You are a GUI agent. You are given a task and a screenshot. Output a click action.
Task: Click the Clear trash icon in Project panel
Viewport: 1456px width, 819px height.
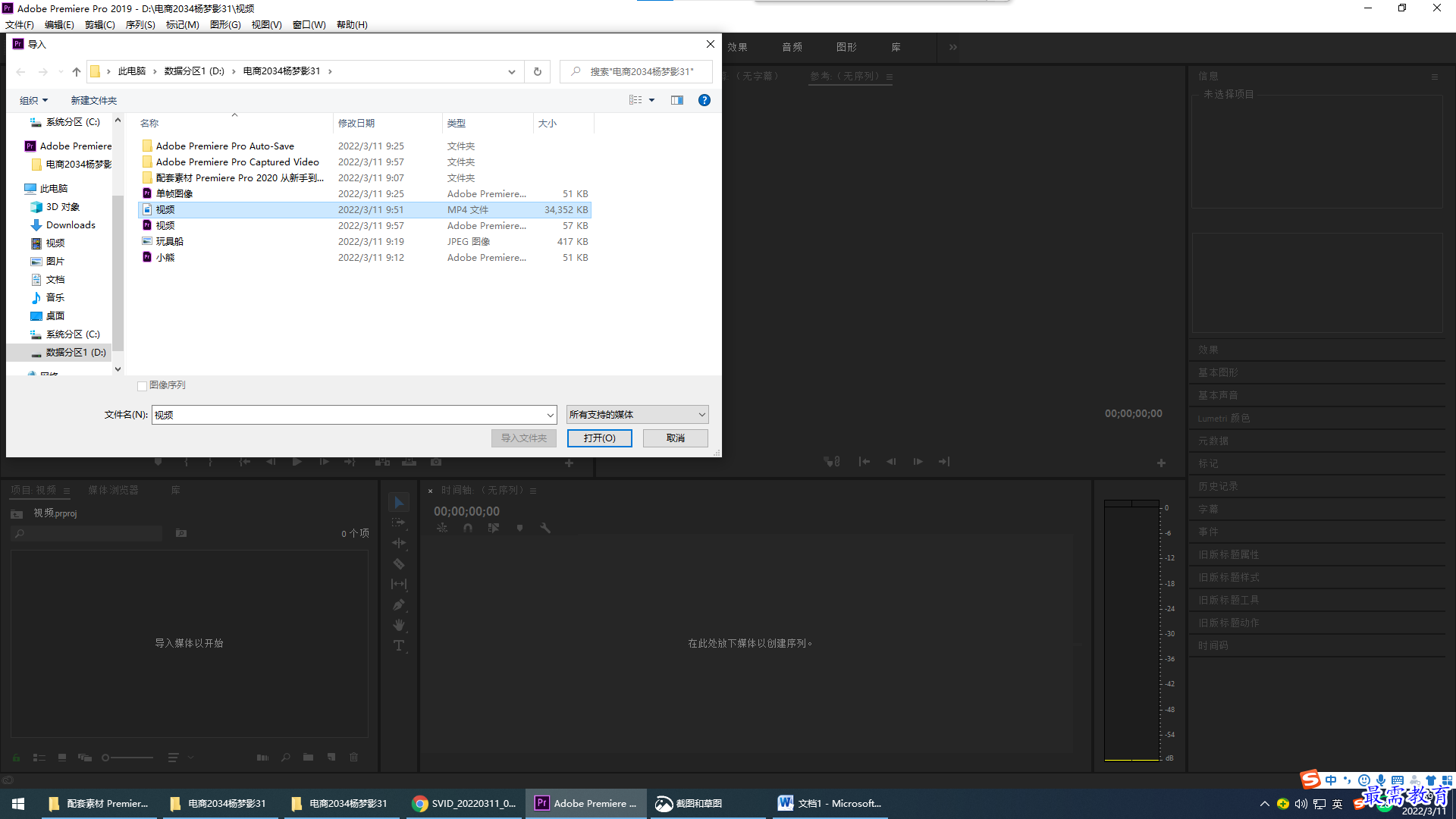pos(353,757)
